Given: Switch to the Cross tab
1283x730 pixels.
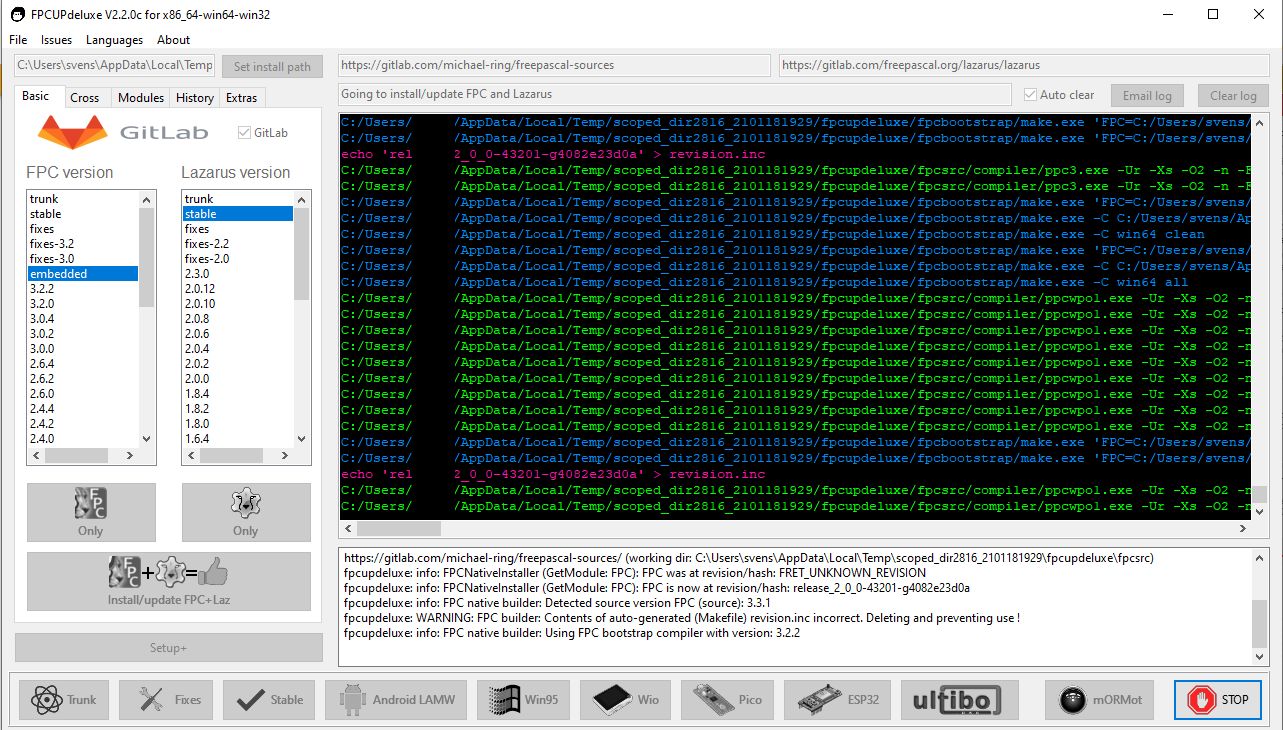Looking at the screenshot, I should coord(85,98).
